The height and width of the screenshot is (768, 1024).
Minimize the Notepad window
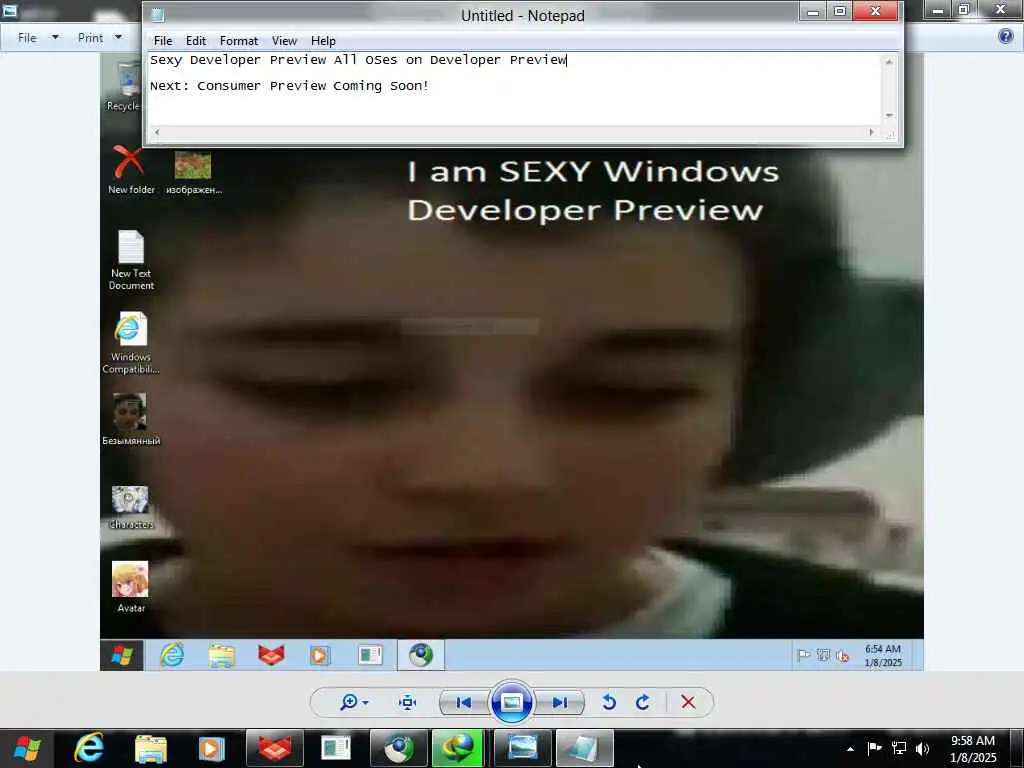click(x=813, y=11)
